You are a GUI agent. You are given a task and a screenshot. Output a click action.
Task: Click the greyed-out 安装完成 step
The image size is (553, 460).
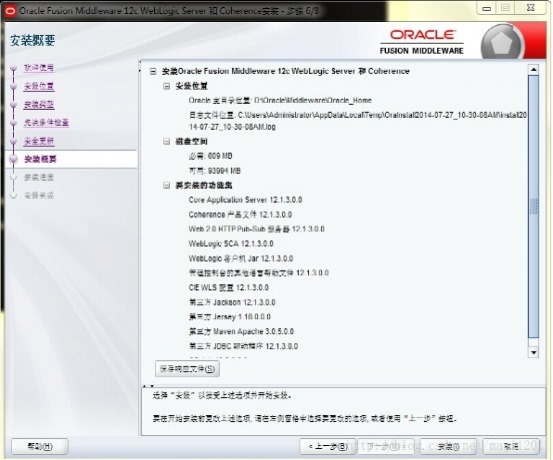(x=39, y=195)
